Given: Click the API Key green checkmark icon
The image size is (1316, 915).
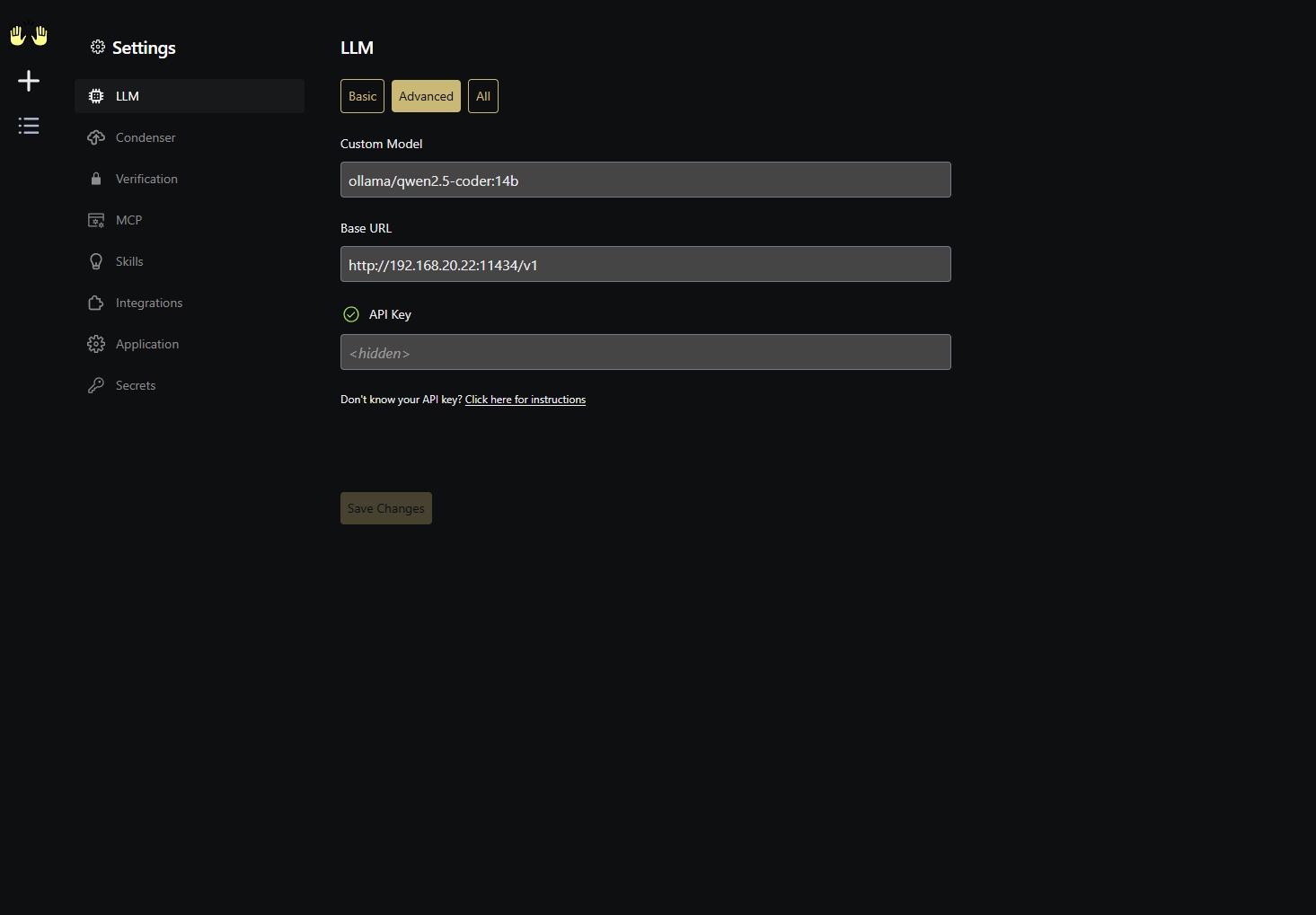Looking at the screenshot, I should click(x=351, y=314).
